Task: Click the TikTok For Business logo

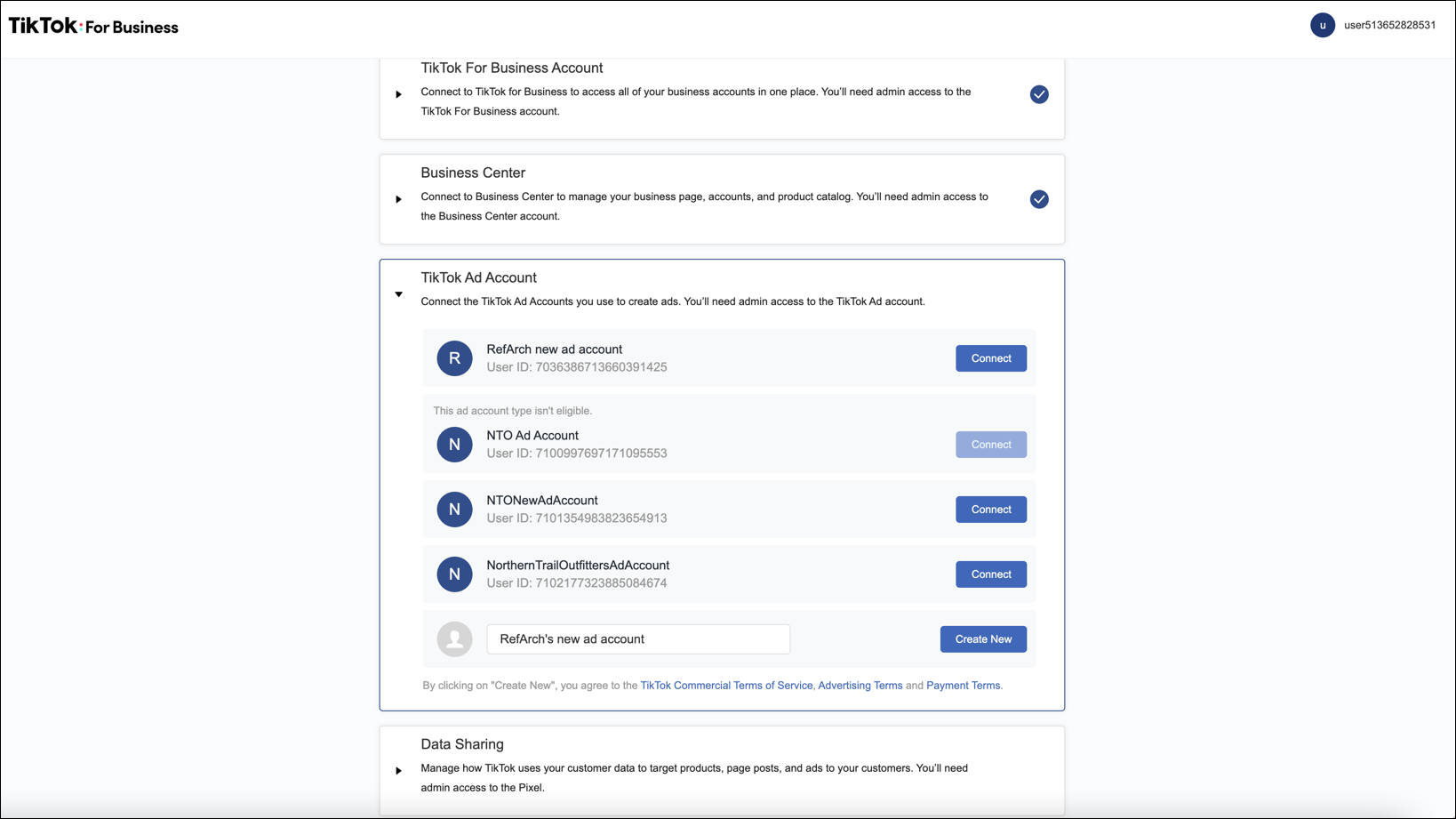Action: pos(92,25)
